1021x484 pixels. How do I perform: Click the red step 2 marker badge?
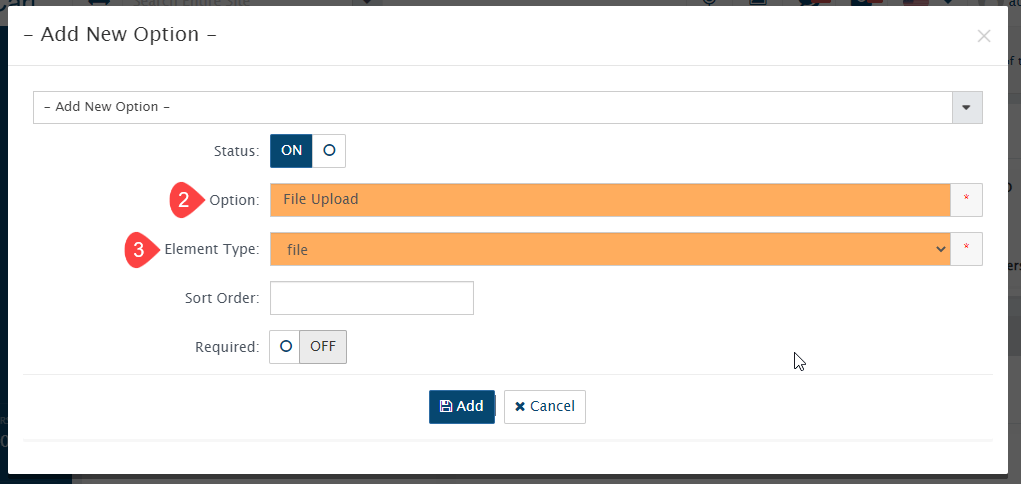click(x=186, y=200)
